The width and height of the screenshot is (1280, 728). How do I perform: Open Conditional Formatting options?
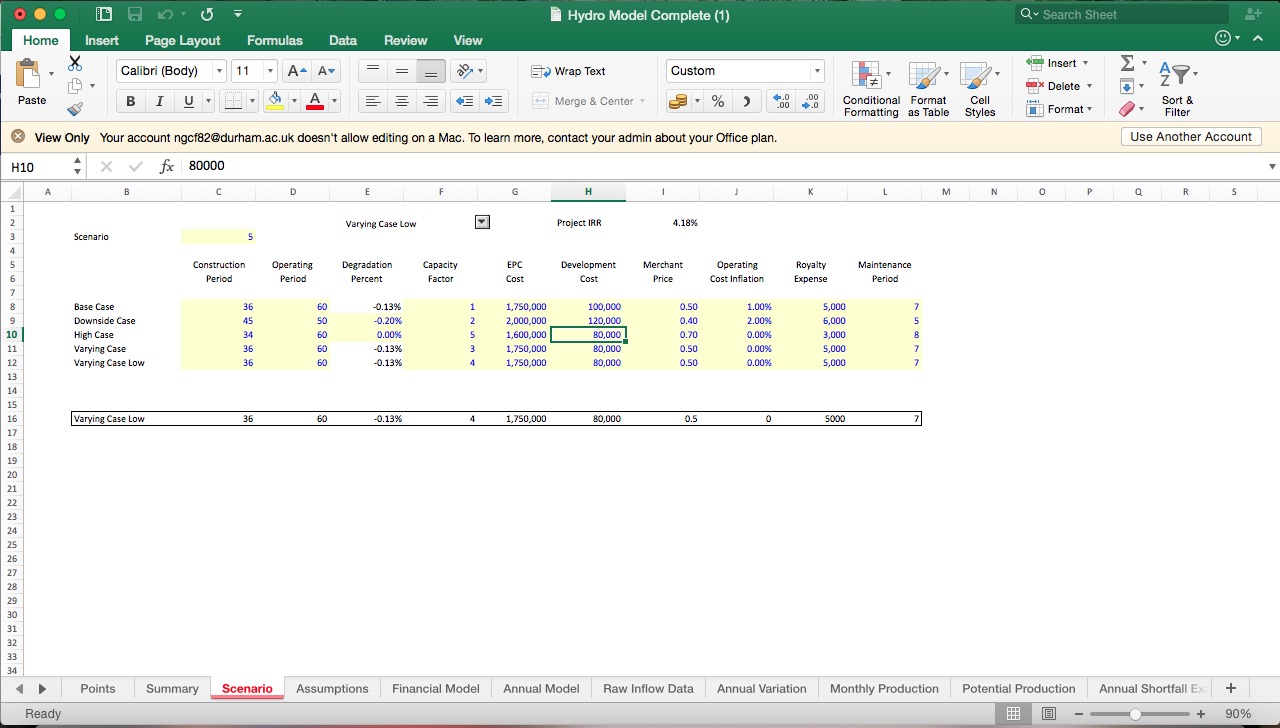870,89
